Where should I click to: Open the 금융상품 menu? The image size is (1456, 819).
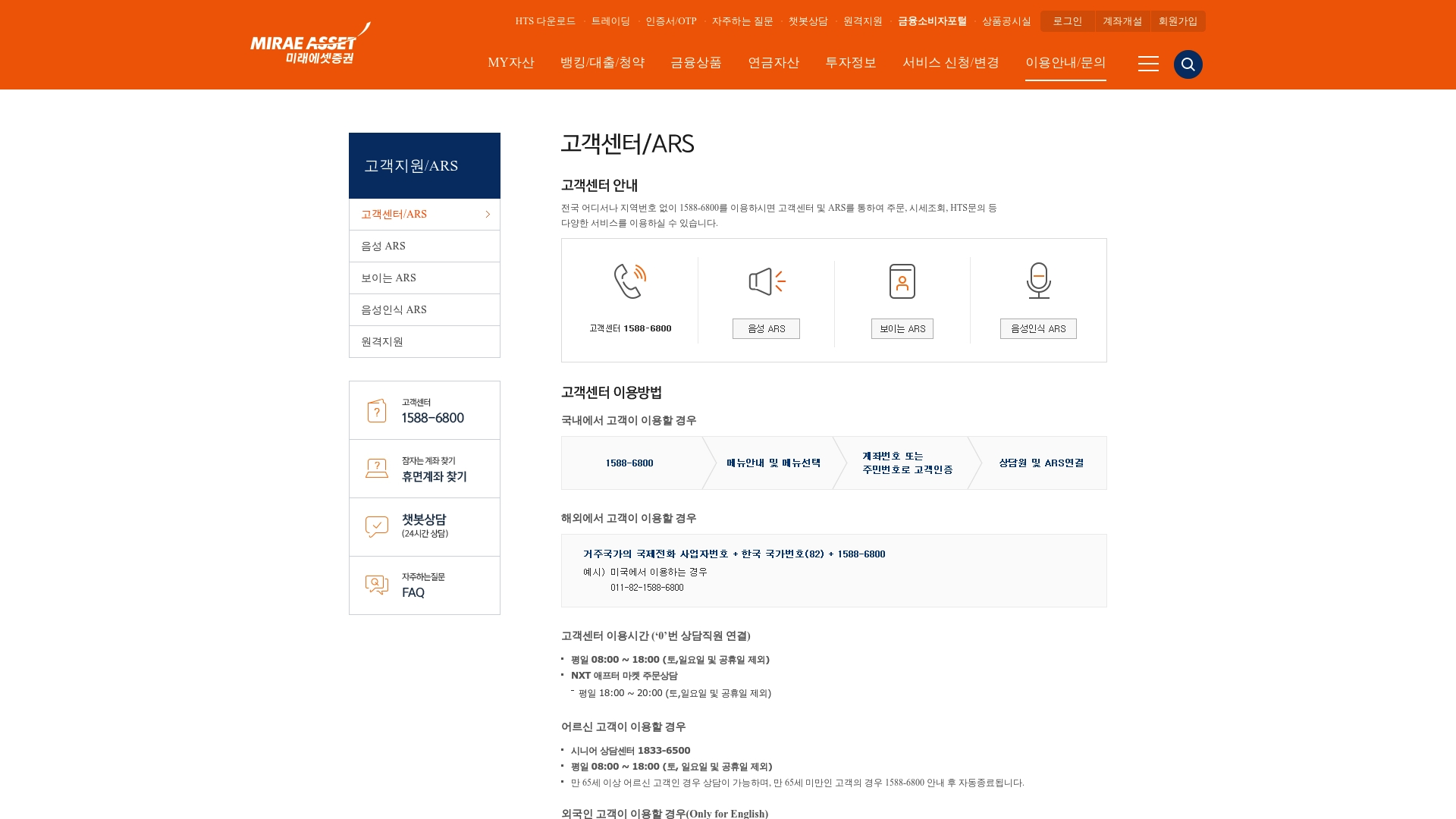[695, 63]
